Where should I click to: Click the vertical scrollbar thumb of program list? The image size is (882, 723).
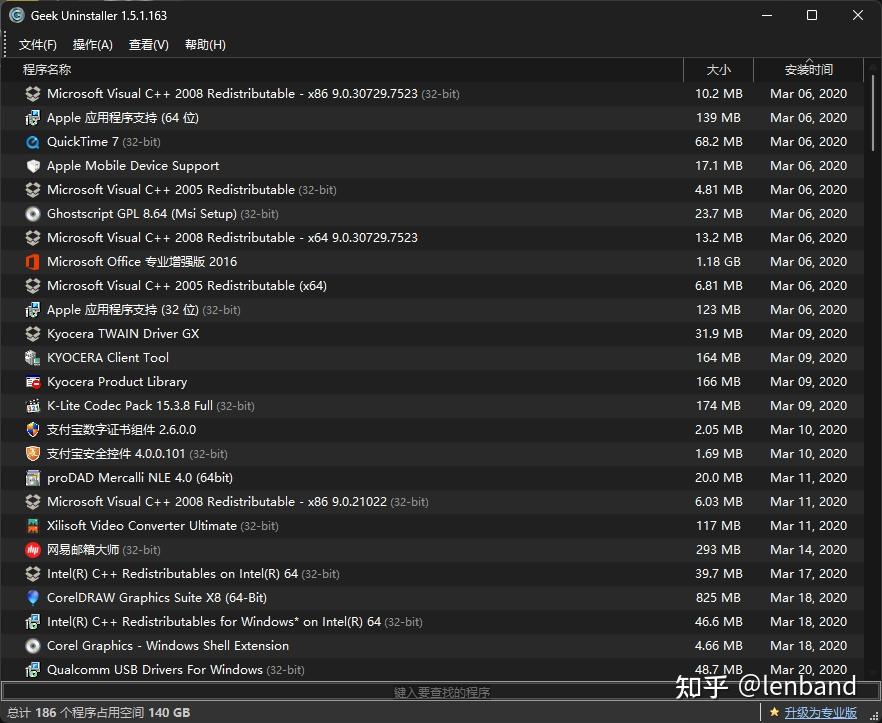coord(874,113)
